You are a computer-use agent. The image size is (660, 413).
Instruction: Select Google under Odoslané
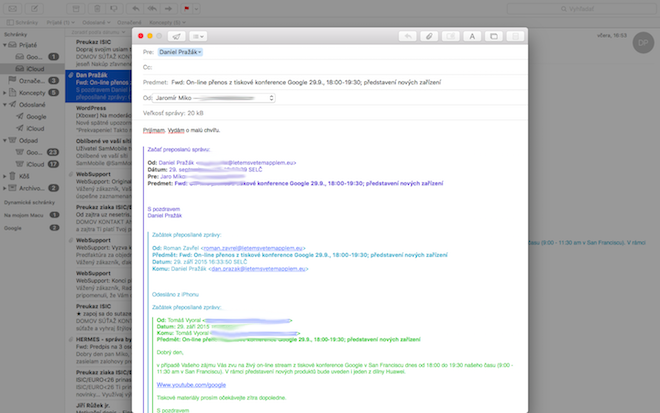pos(33,117)
